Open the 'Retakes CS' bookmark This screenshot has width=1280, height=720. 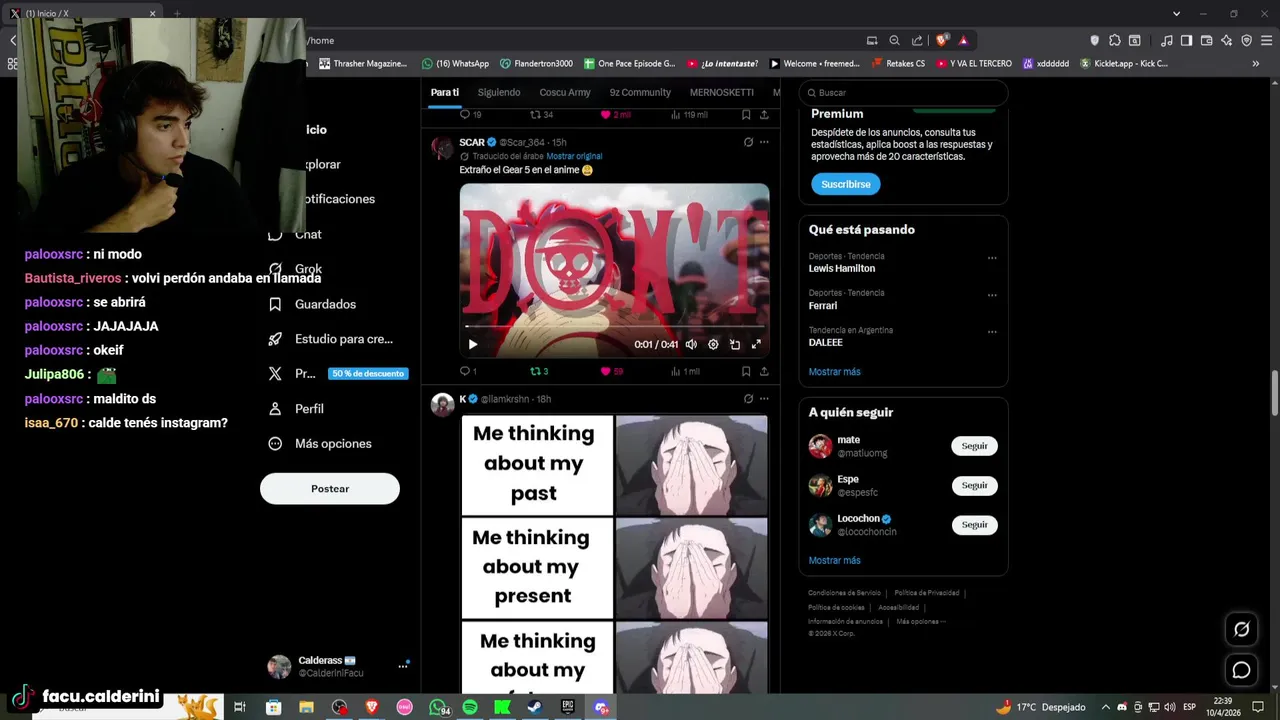[898, 63]
